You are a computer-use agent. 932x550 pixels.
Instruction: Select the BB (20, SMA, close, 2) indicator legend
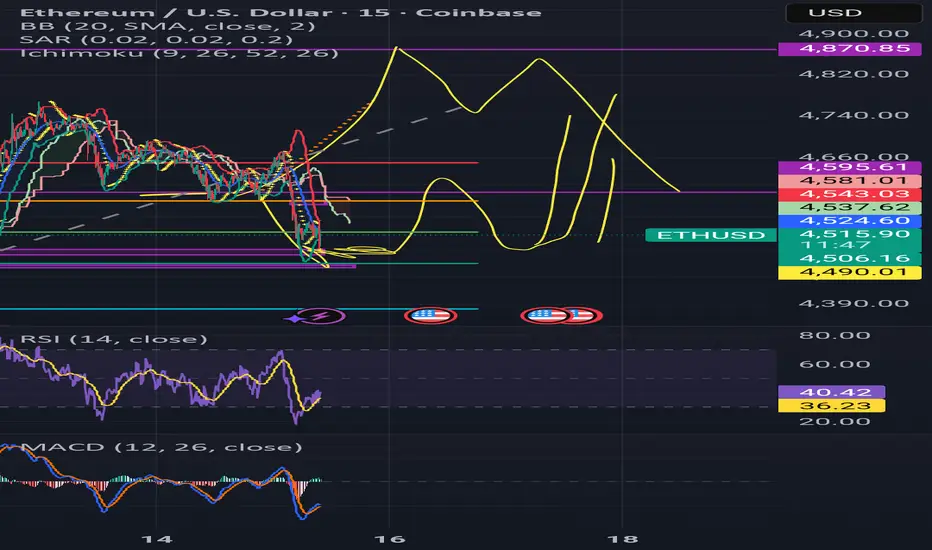(x=168, y=26)
